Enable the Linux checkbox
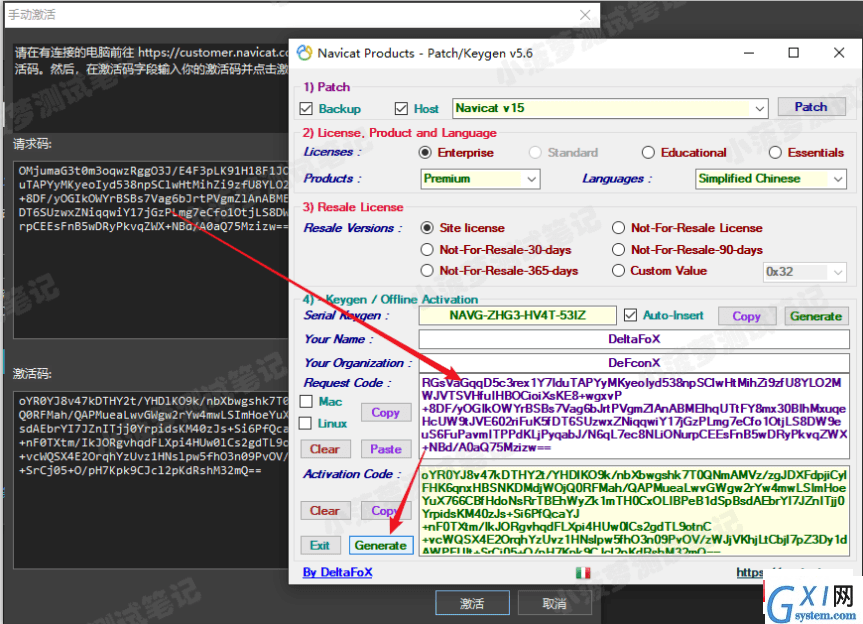 (x=305, y=423)
